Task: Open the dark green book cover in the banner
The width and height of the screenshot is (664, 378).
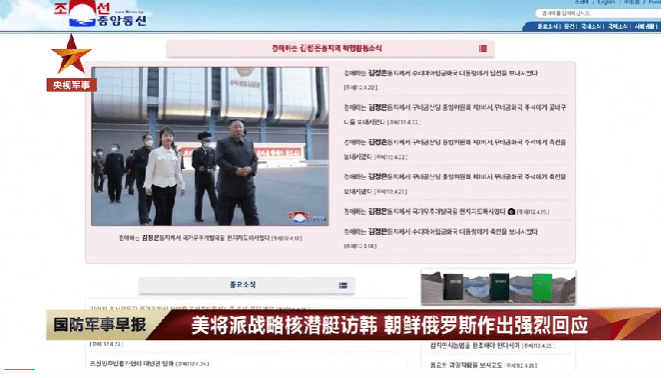Action: tap(499, 287)
